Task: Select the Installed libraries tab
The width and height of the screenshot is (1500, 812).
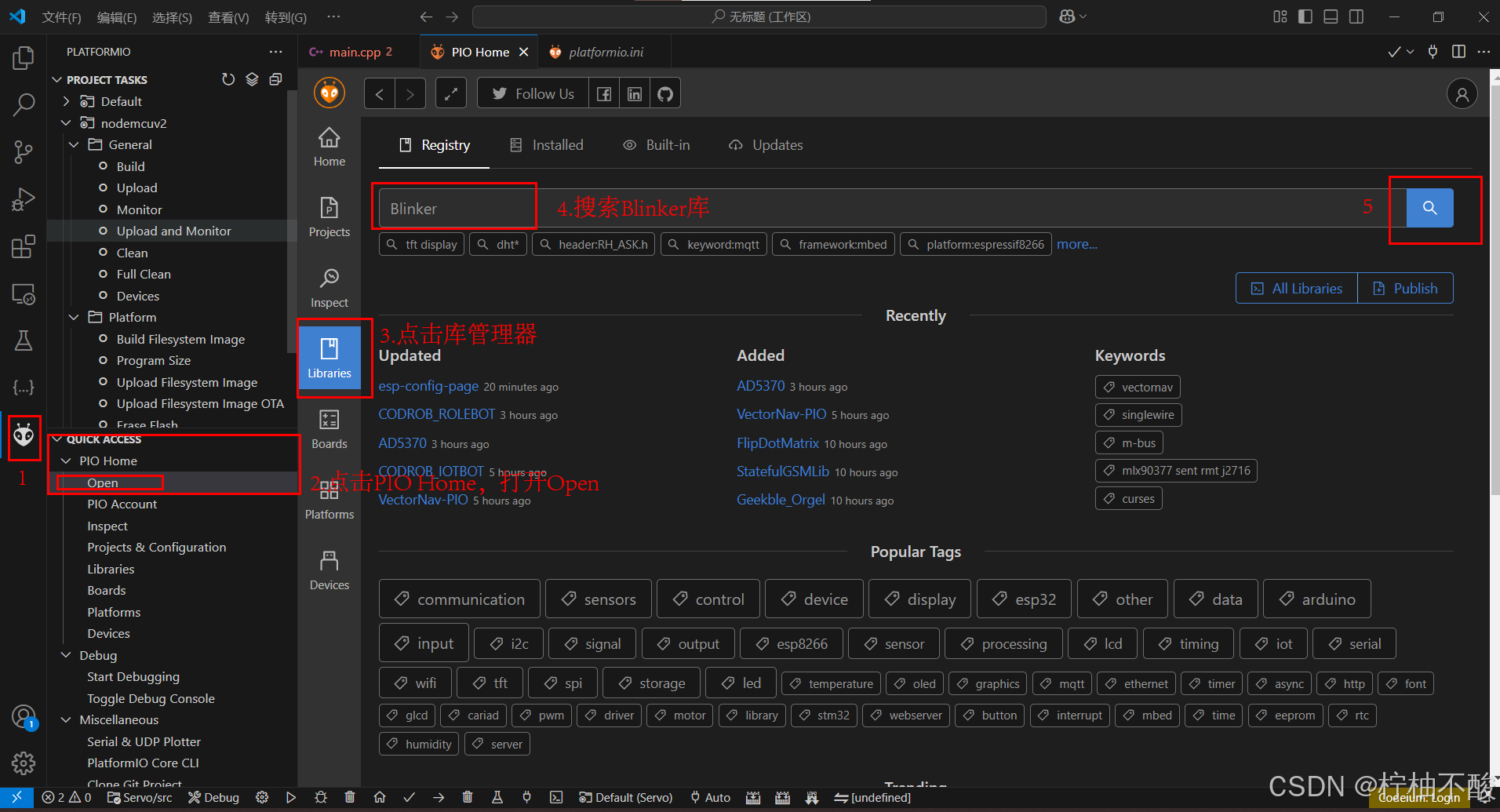Action: click(x=547, y=145)
